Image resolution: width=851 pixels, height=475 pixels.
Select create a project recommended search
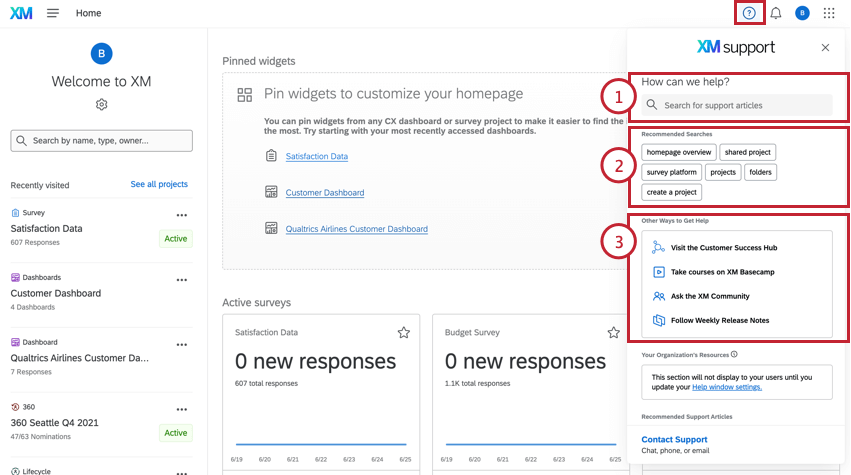pos(671,192)
